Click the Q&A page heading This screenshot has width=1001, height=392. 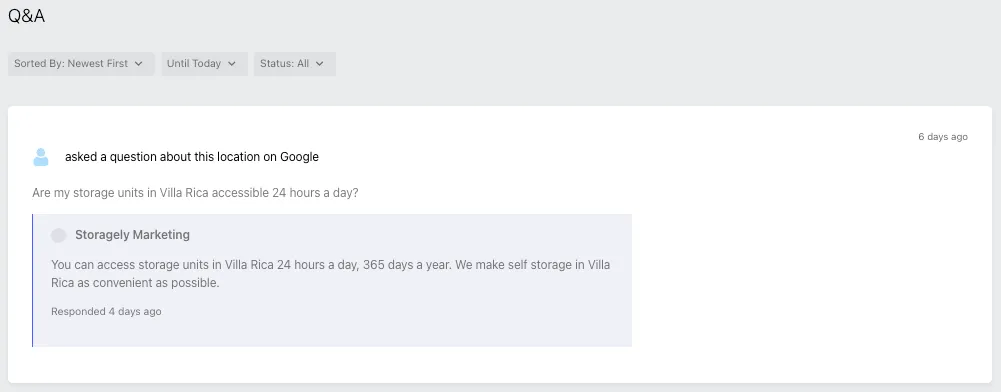26,16
